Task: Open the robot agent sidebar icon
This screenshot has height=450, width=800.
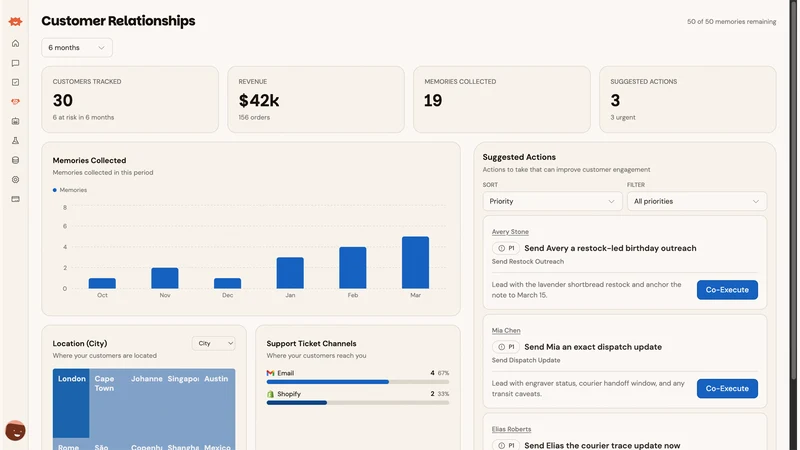Action: pyautogui.click(x=15, y=121)
